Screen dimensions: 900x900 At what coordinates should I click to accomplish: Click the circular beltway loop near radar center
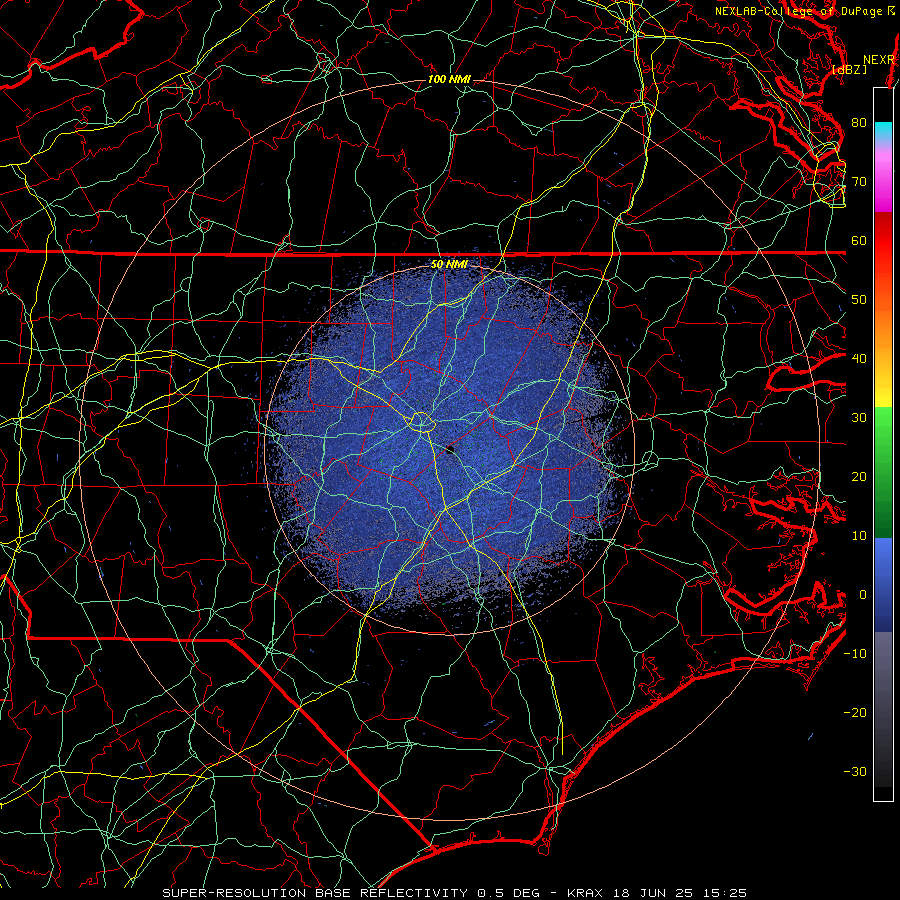[x=421, y=422]
